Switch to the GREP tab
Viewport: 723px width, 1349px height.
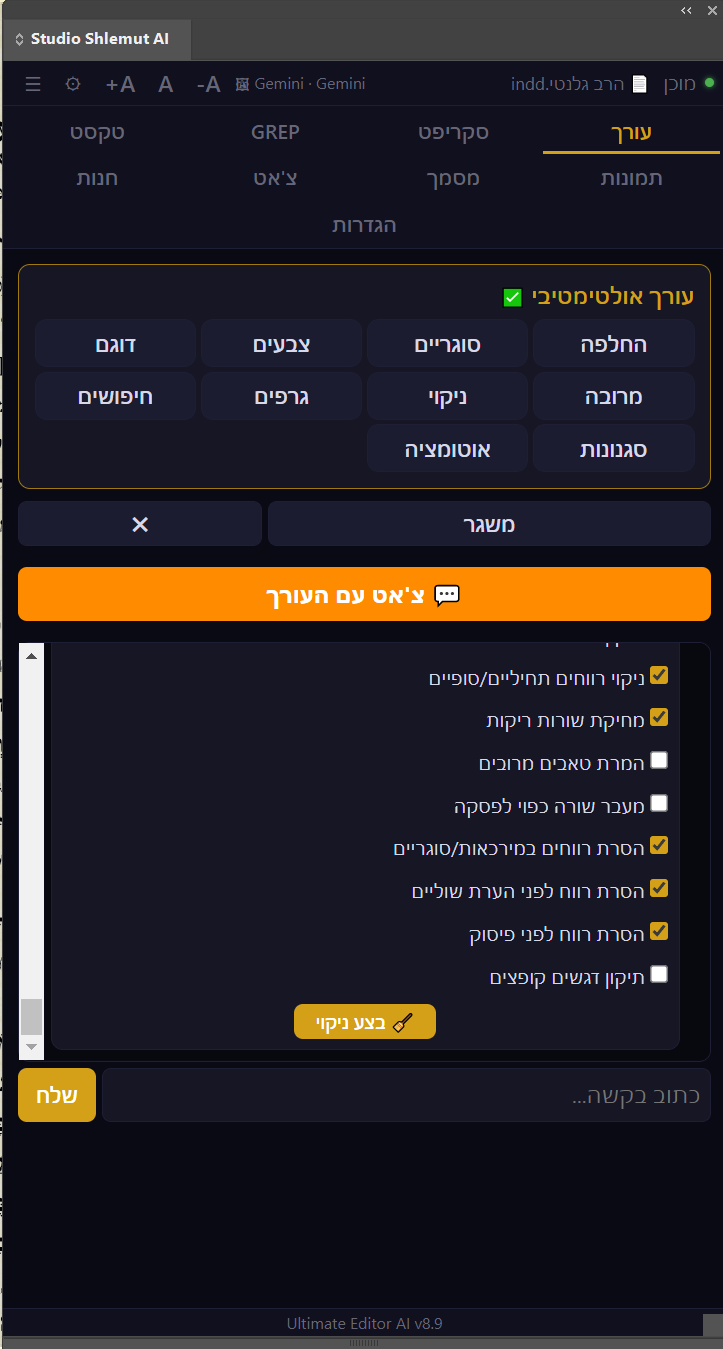pos(275,131)
